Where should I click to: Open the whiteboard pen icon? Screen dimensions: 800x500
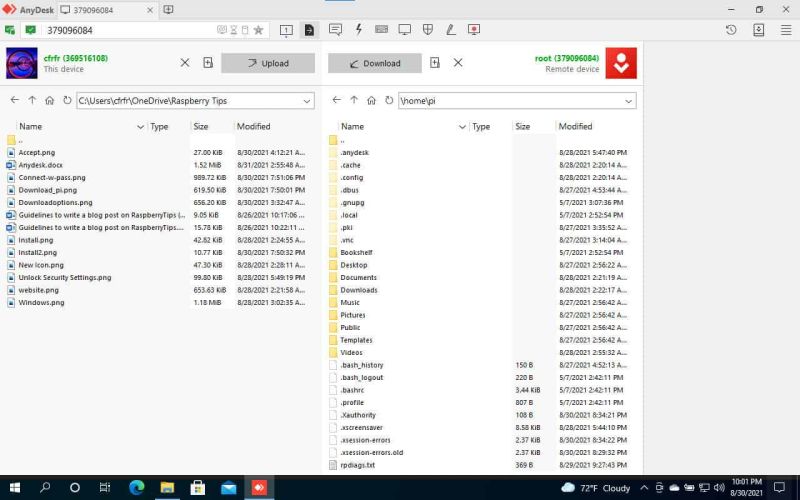coord(451,30)
